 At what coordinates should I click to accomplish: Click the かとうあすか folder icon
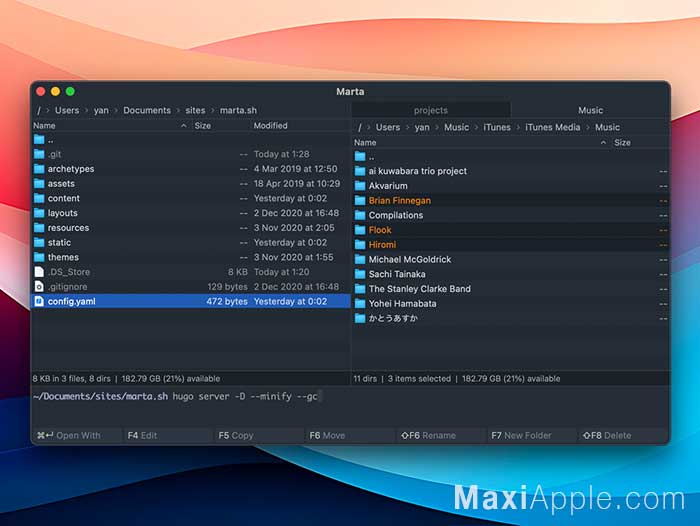pos(360,319)
